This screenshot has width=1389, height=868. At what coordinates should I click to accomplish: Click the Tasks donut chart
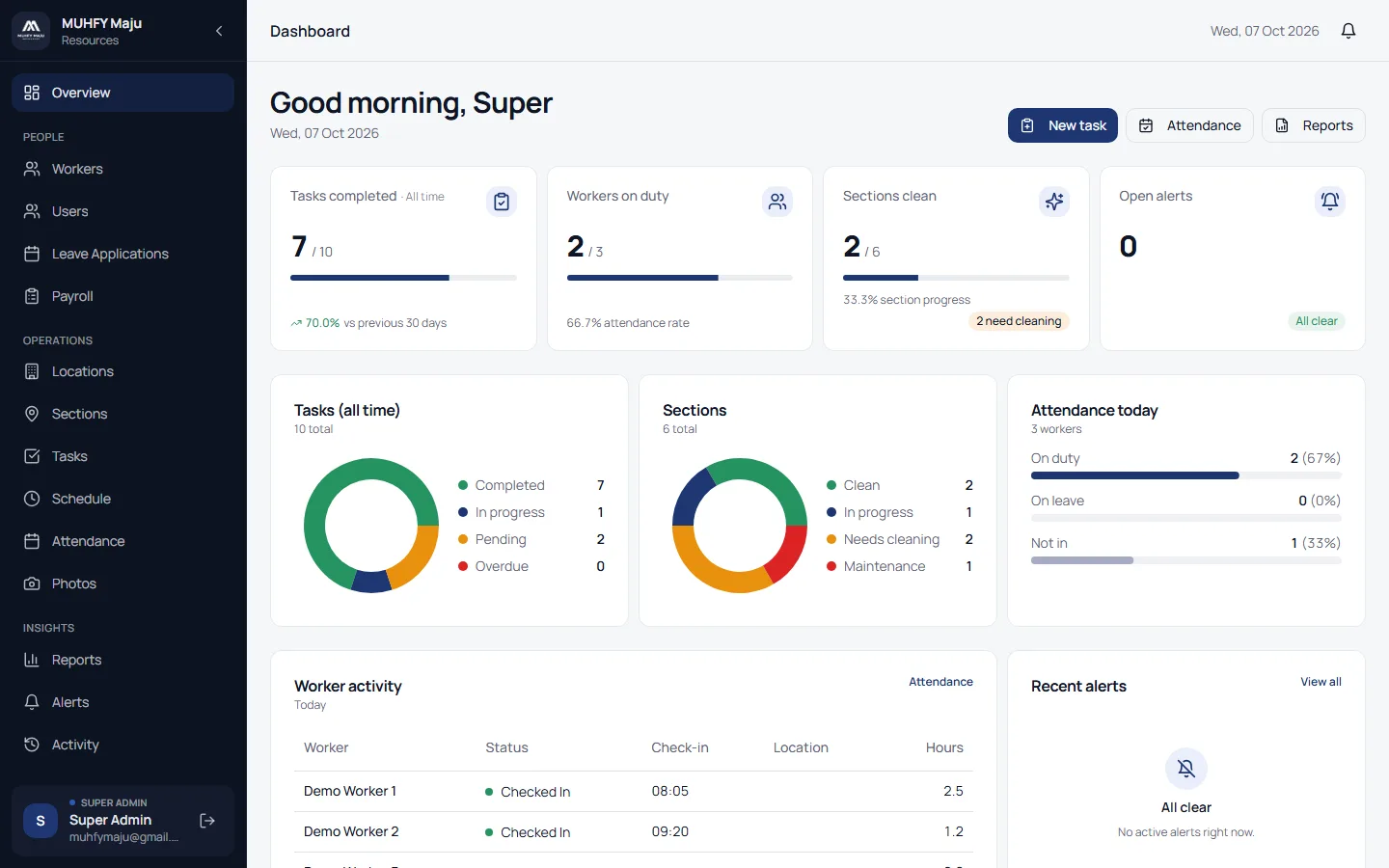tap(371, 526)
